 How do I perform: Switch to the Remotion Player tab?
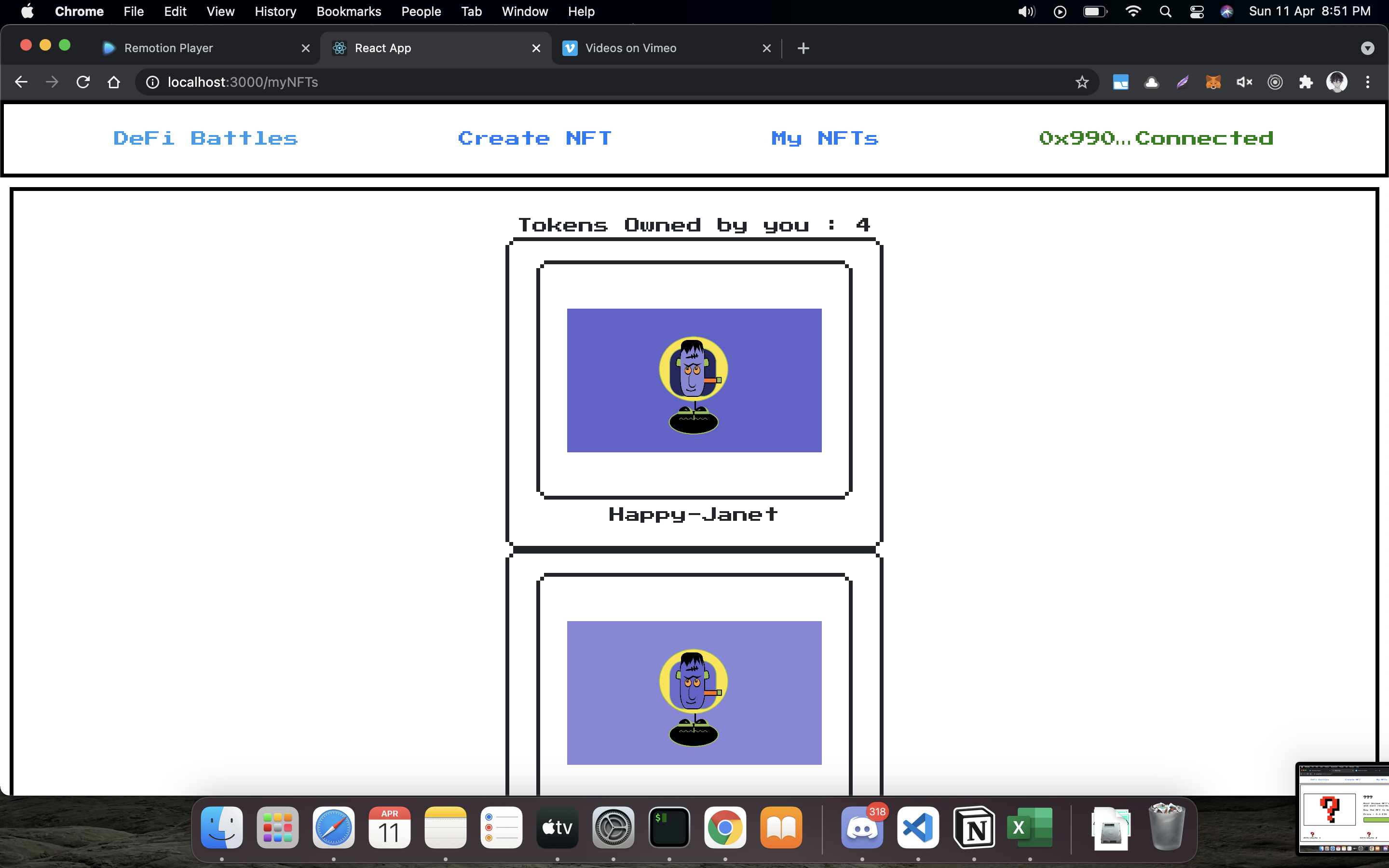tap(168, 48)
